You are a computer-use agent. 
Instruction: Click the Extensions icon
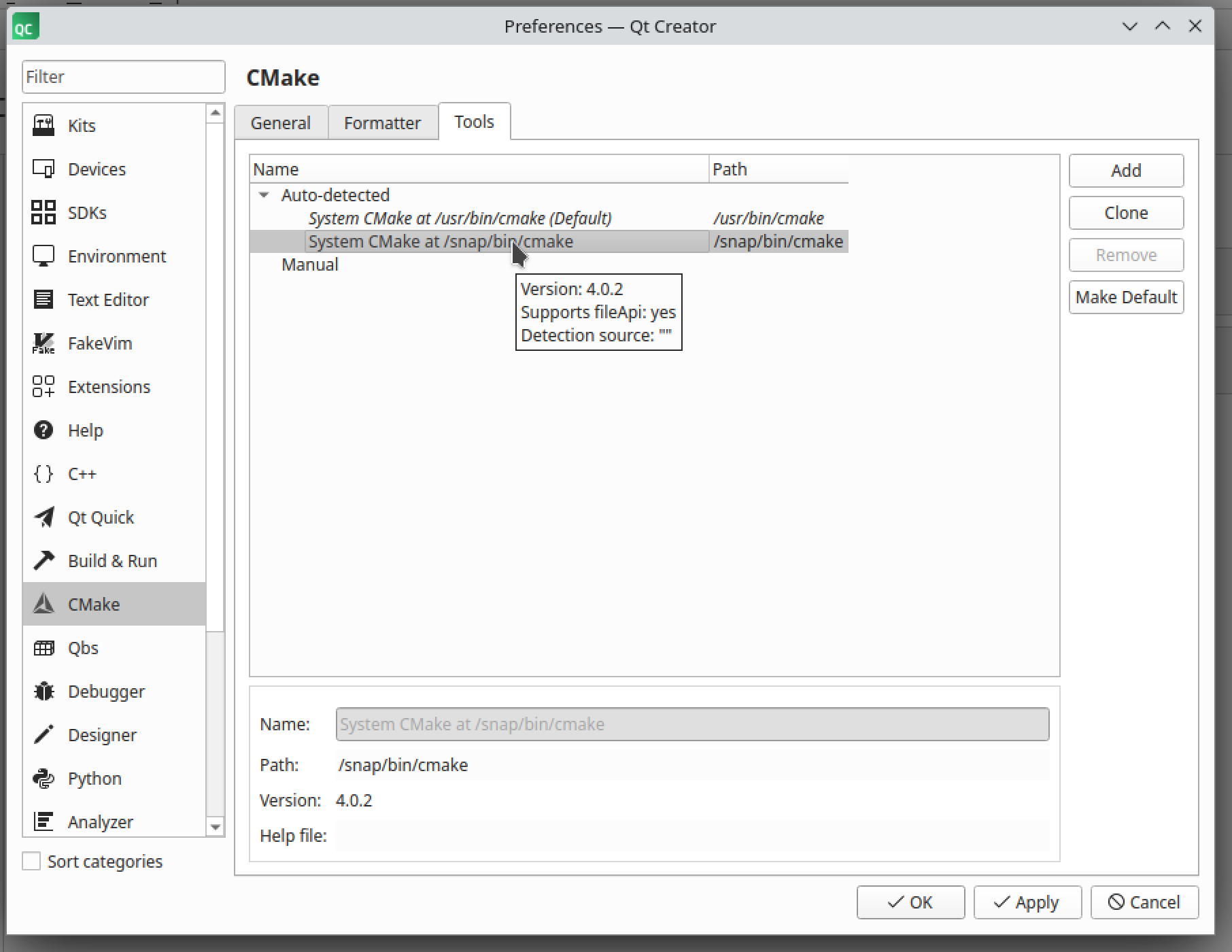pyautogui.click(x=44, y=387)
